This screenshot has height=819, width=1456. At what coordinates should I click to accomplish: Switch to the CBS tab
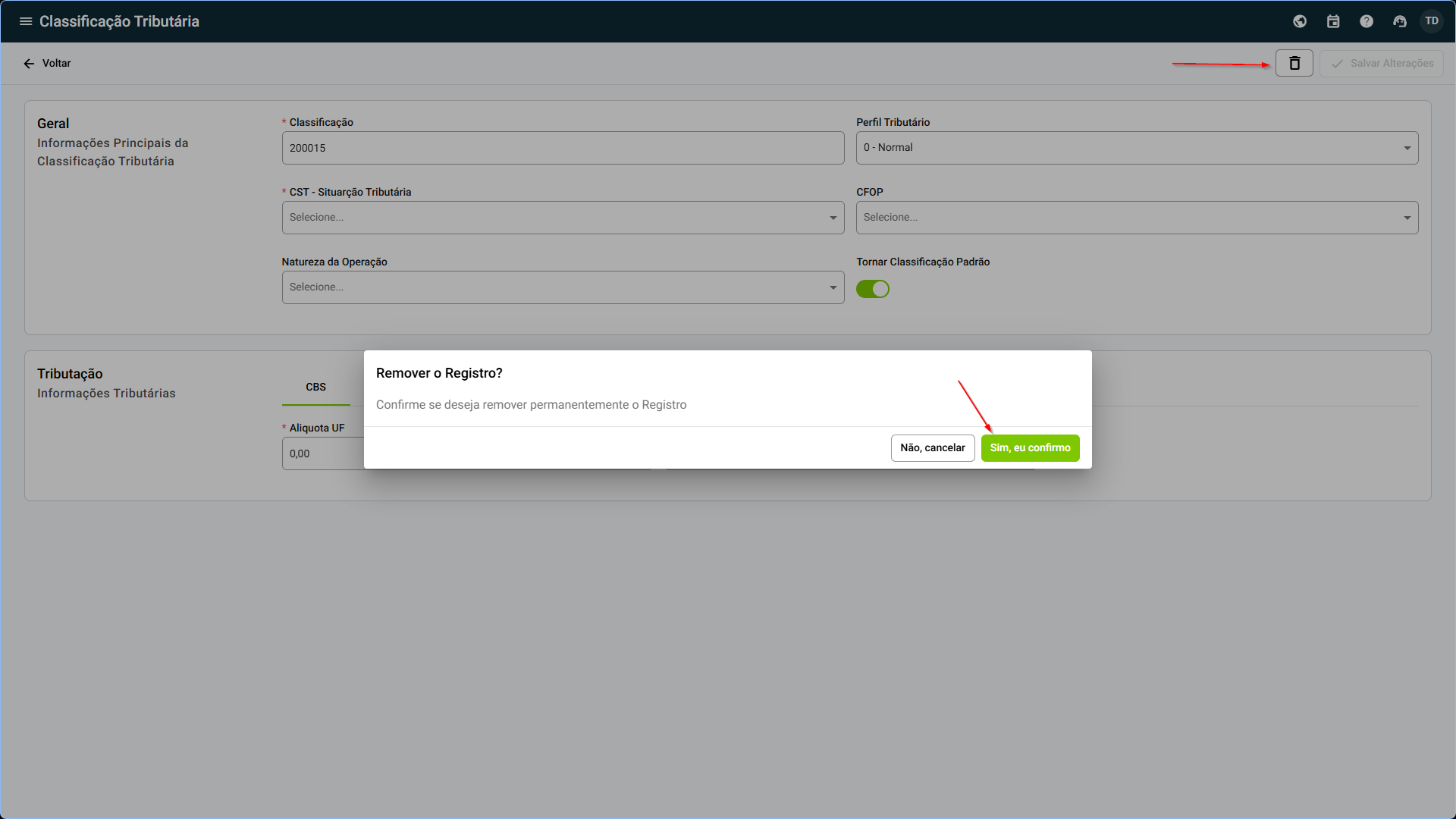coord(315,388)
